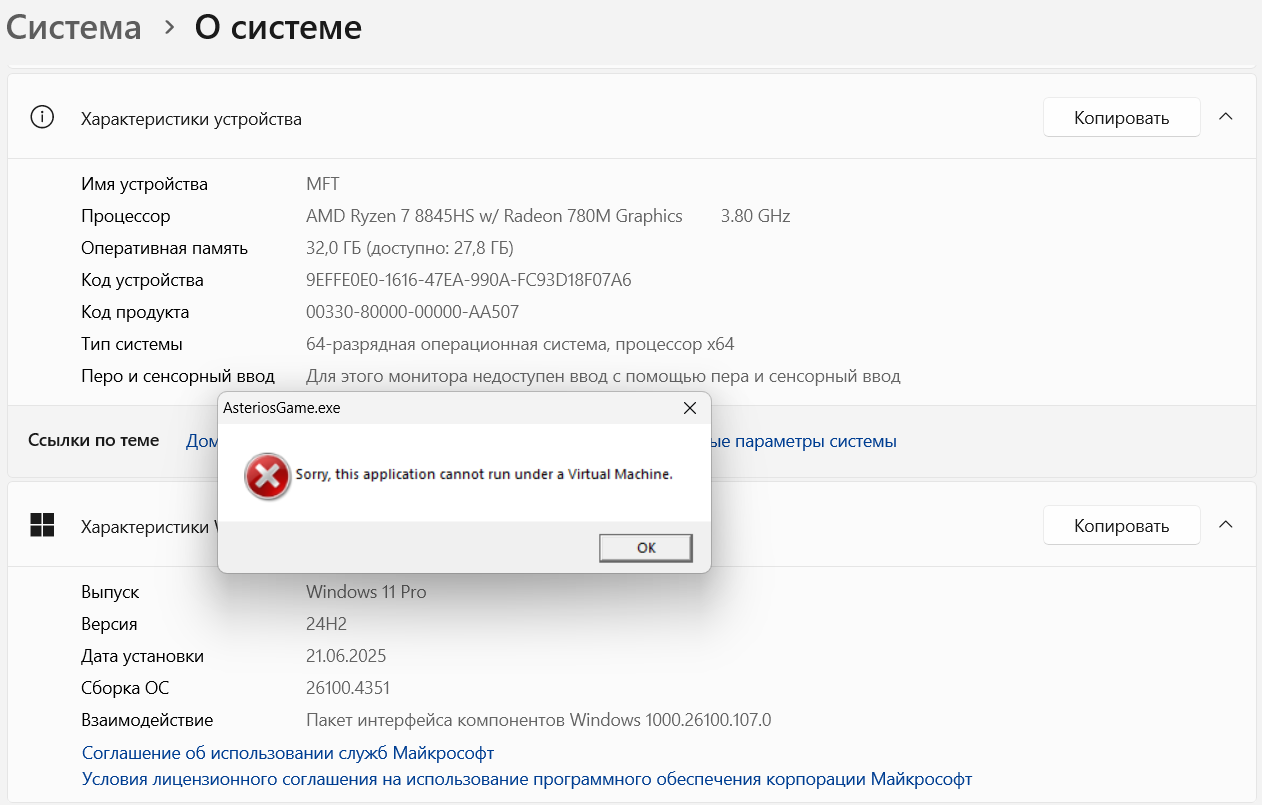
Task: Go back to Система breadcrumb
Action: (x=74, y=28)
